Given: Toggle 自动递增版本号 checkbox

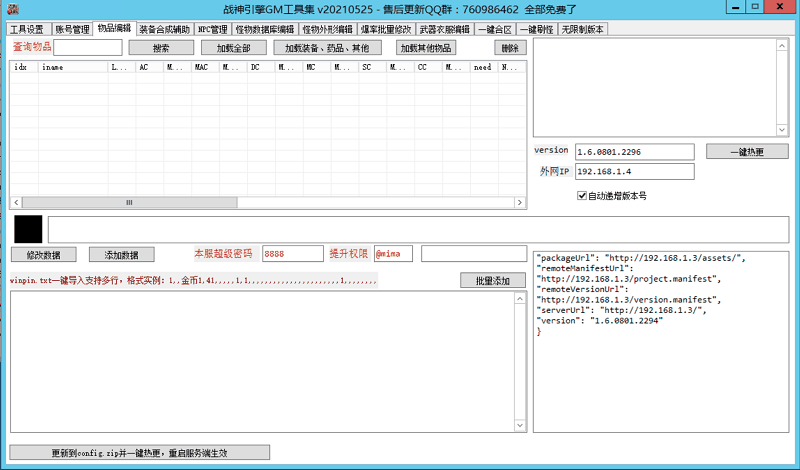Looking at the screenshot, I should (x=582, y=196).
